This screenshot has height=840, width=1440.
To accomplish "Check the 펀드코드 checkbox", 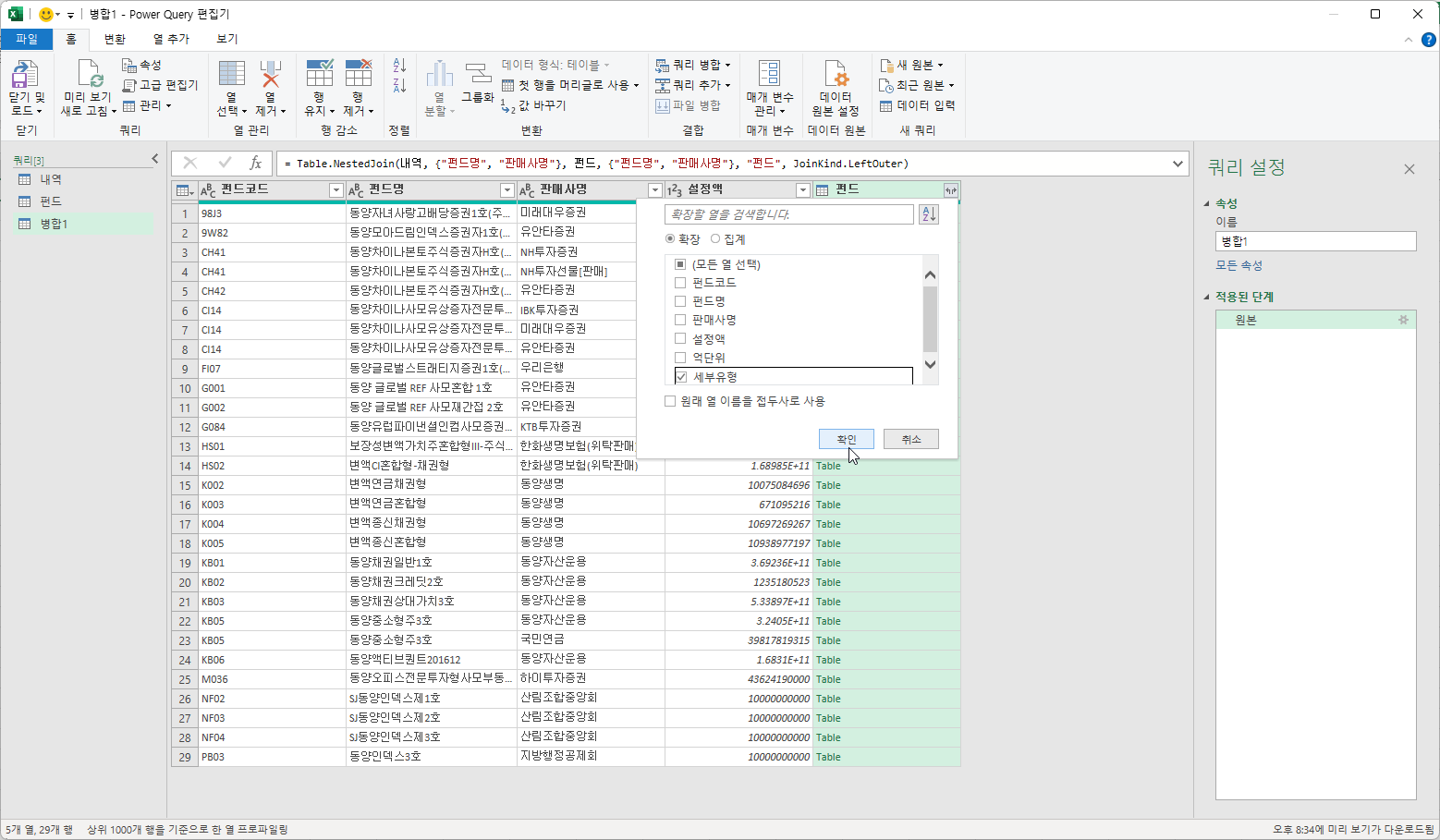I will tap(680, 283).
